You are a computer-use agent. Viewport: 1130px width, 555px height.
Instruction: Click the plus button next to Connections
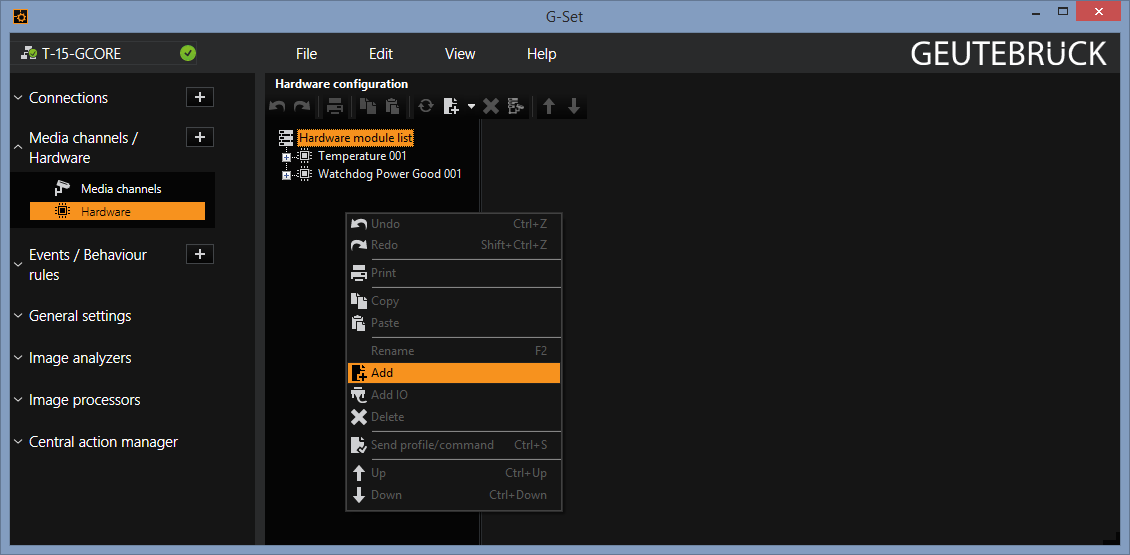[200, 97]
